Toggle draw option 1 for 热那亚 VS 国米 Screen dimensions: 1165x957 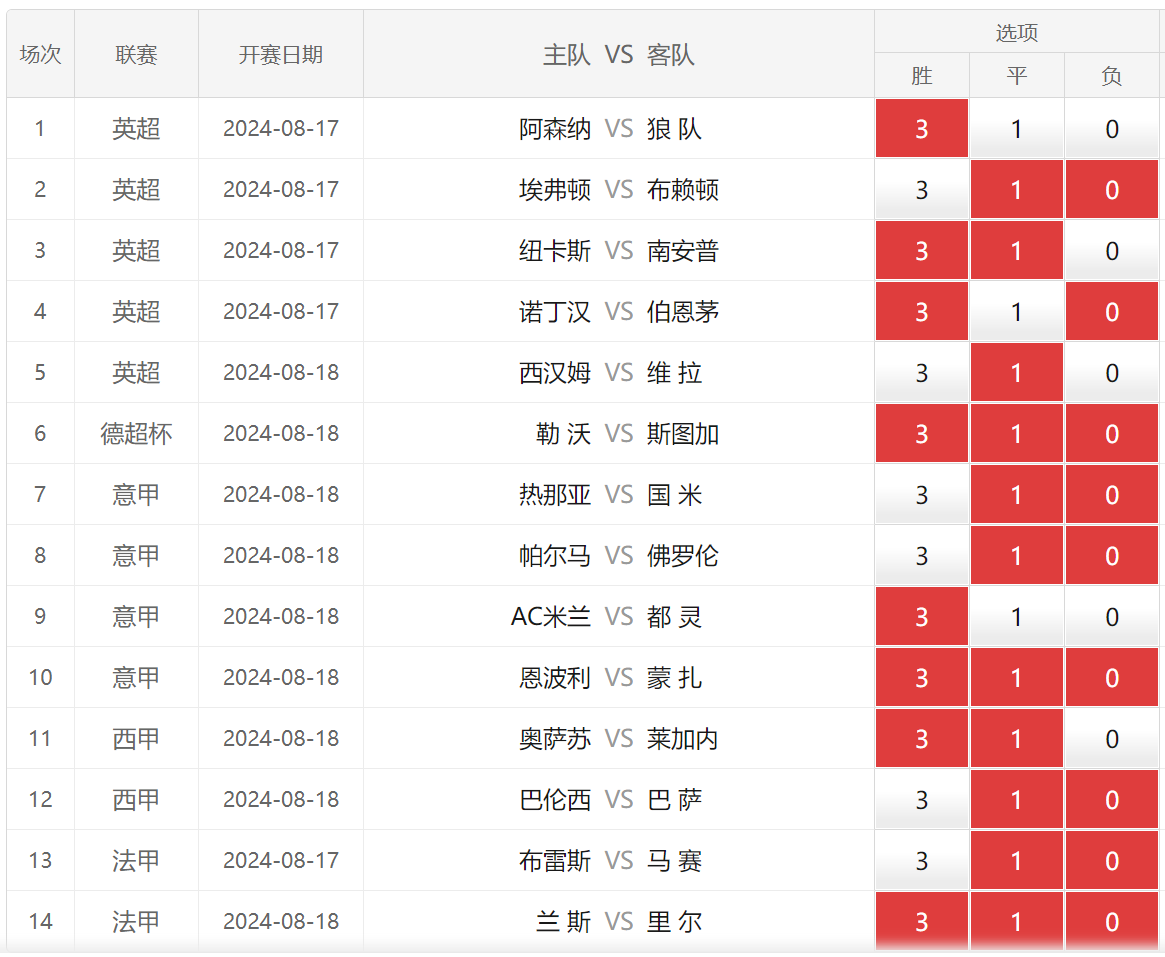[1016, 494]
